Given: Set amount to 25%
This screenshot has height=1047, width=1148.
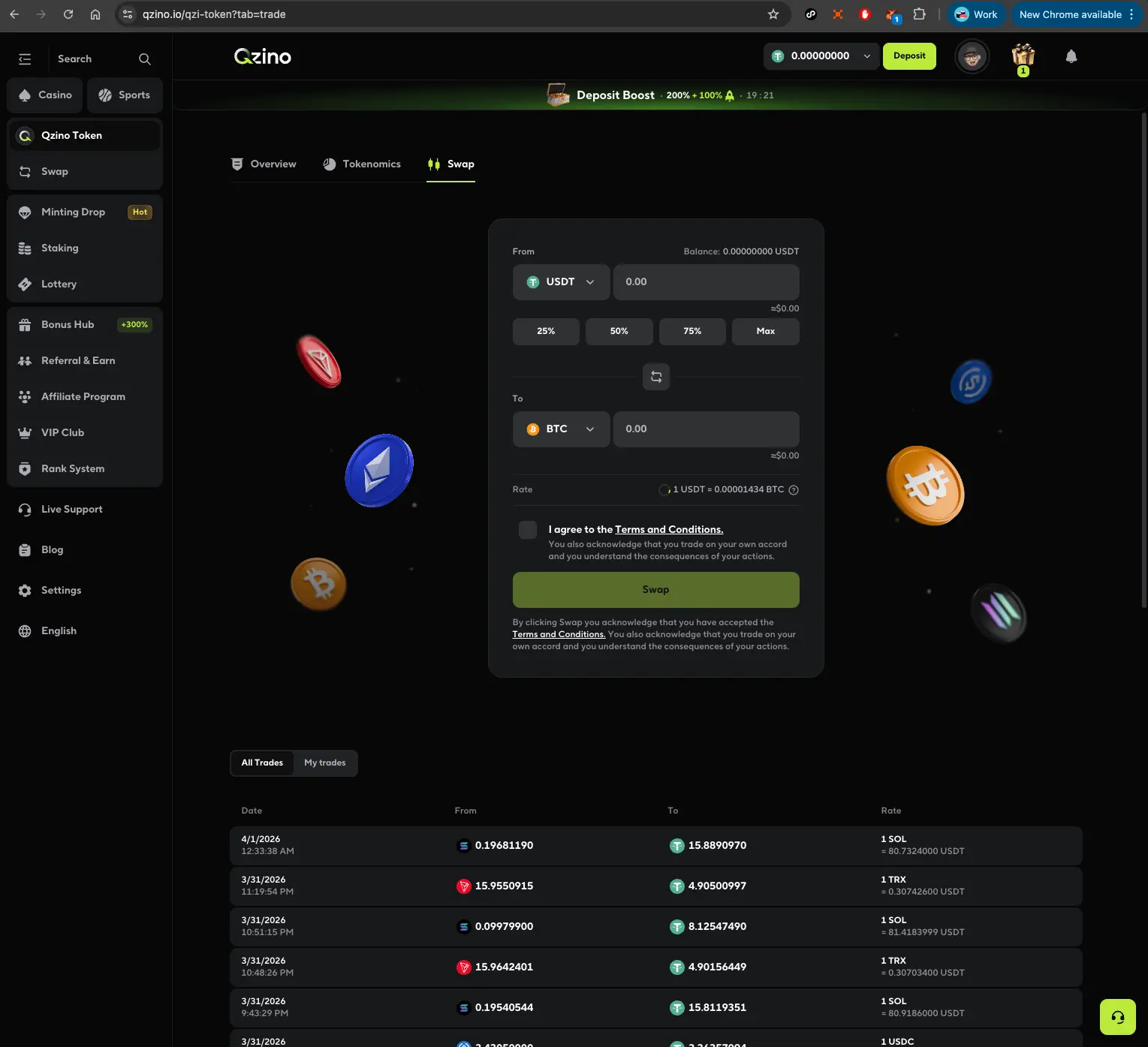Looking at the screenshot, I should click(x=546, y=332).
